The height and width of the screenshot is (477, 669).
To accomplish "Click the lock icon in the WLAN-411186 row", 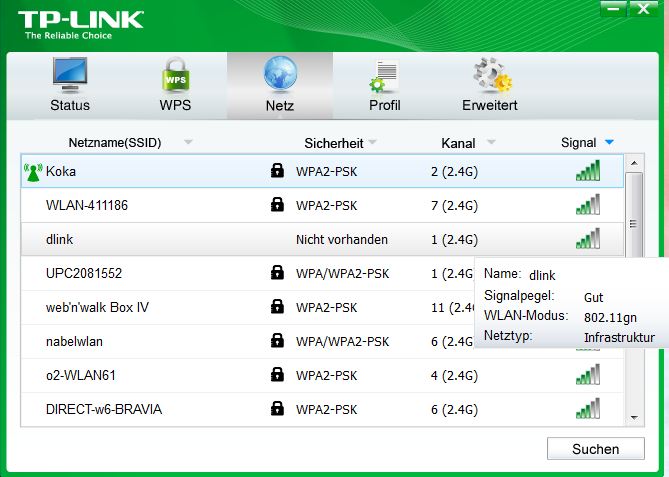I will pyautogui.click(x=277, y=205).
